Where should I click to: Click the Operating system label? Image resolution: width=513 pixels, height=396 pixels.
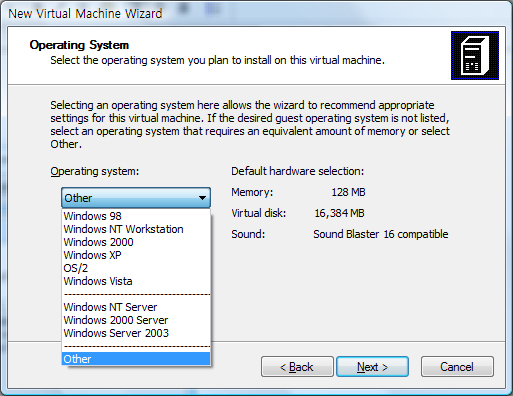pyautogui.click(x=95, y=171)
